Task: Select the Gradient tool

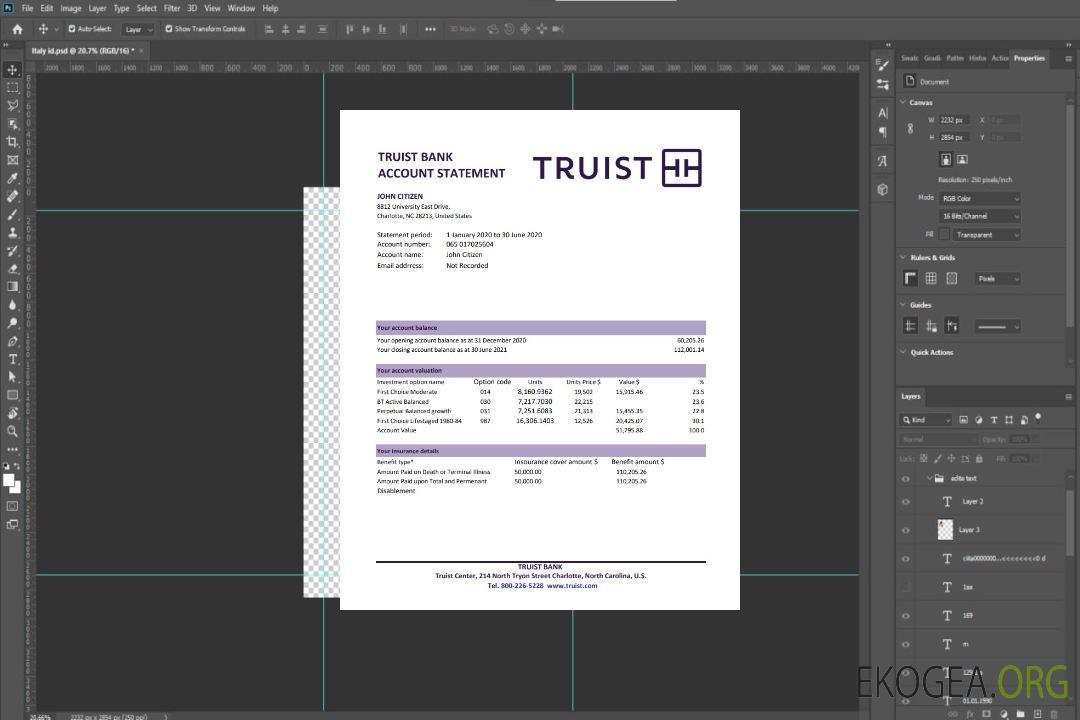Action: click(12, 287)
